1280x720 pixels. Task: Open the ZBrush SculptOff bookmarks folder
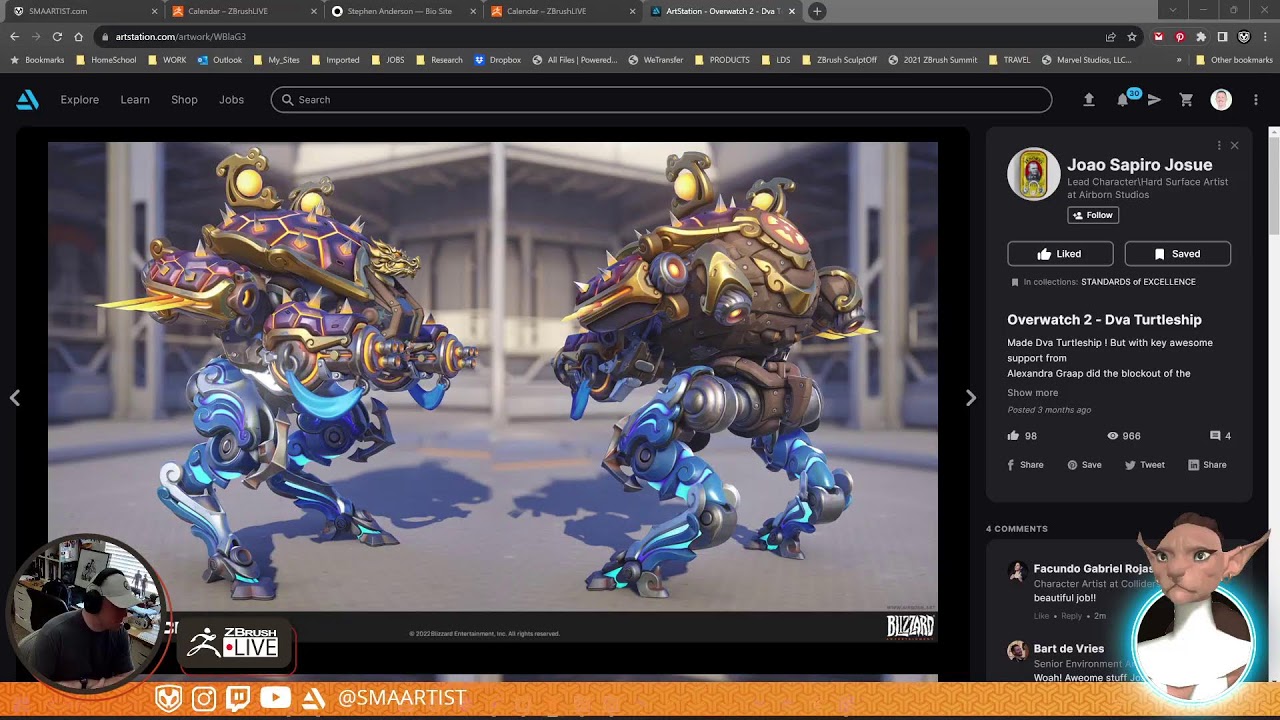pos(839,60)
